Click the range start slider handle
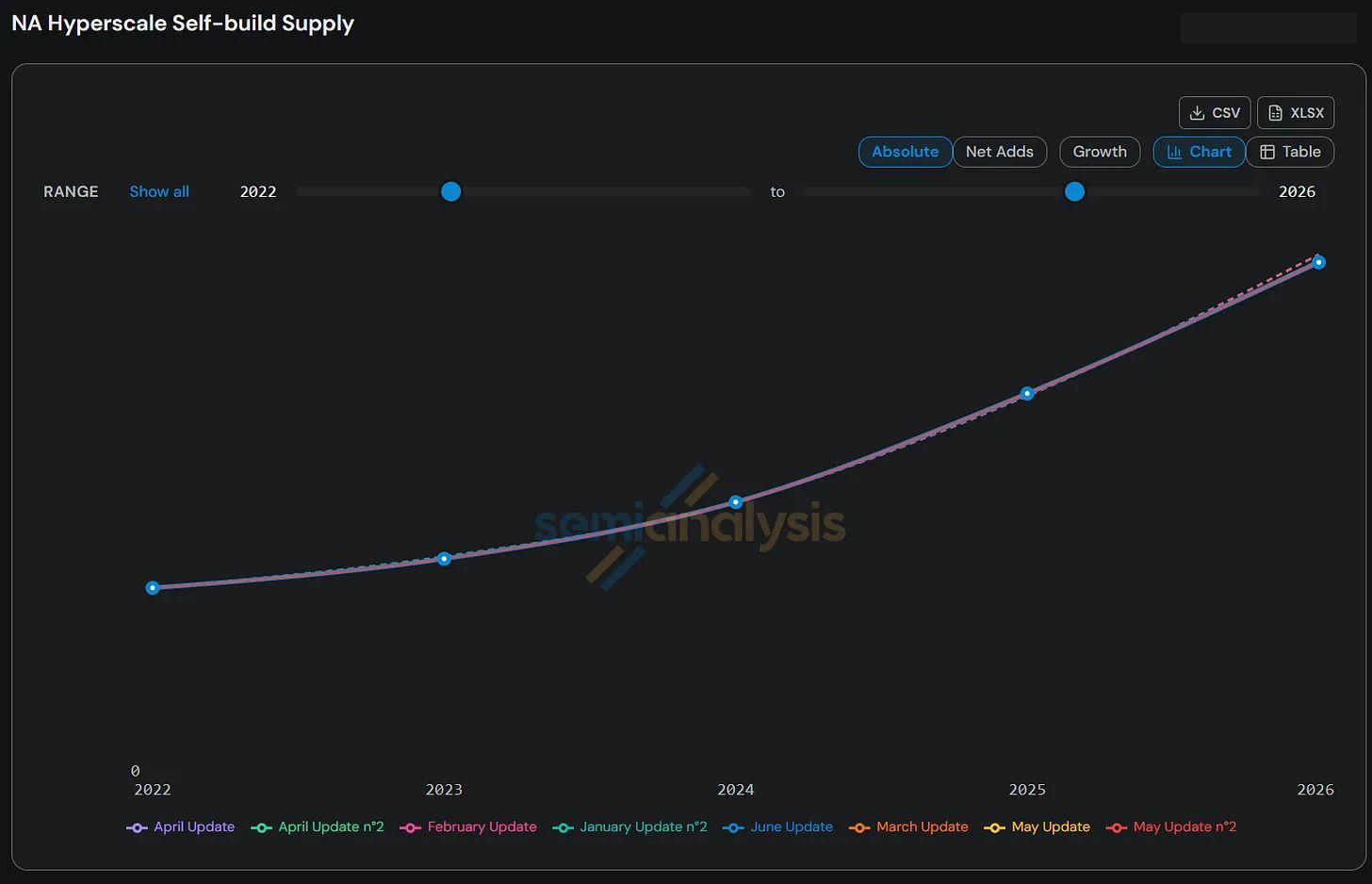 (451, 191)
